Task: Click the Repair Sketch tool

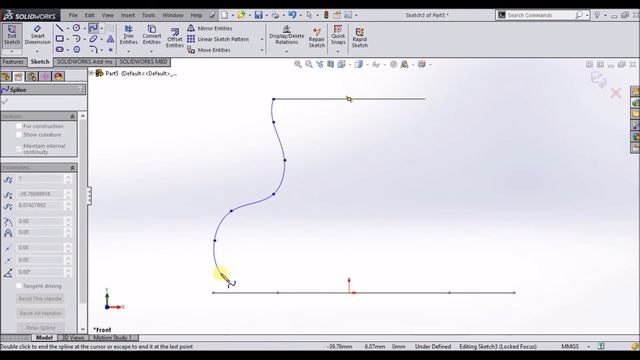Action: (317, 38)
